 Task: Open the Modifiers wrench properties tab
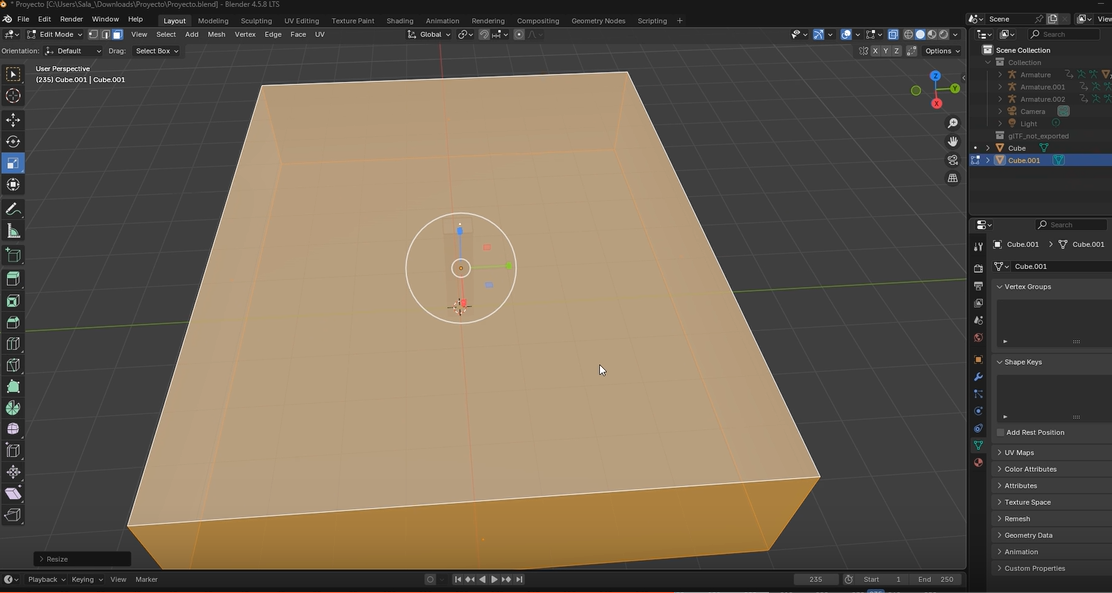[978, 377]
